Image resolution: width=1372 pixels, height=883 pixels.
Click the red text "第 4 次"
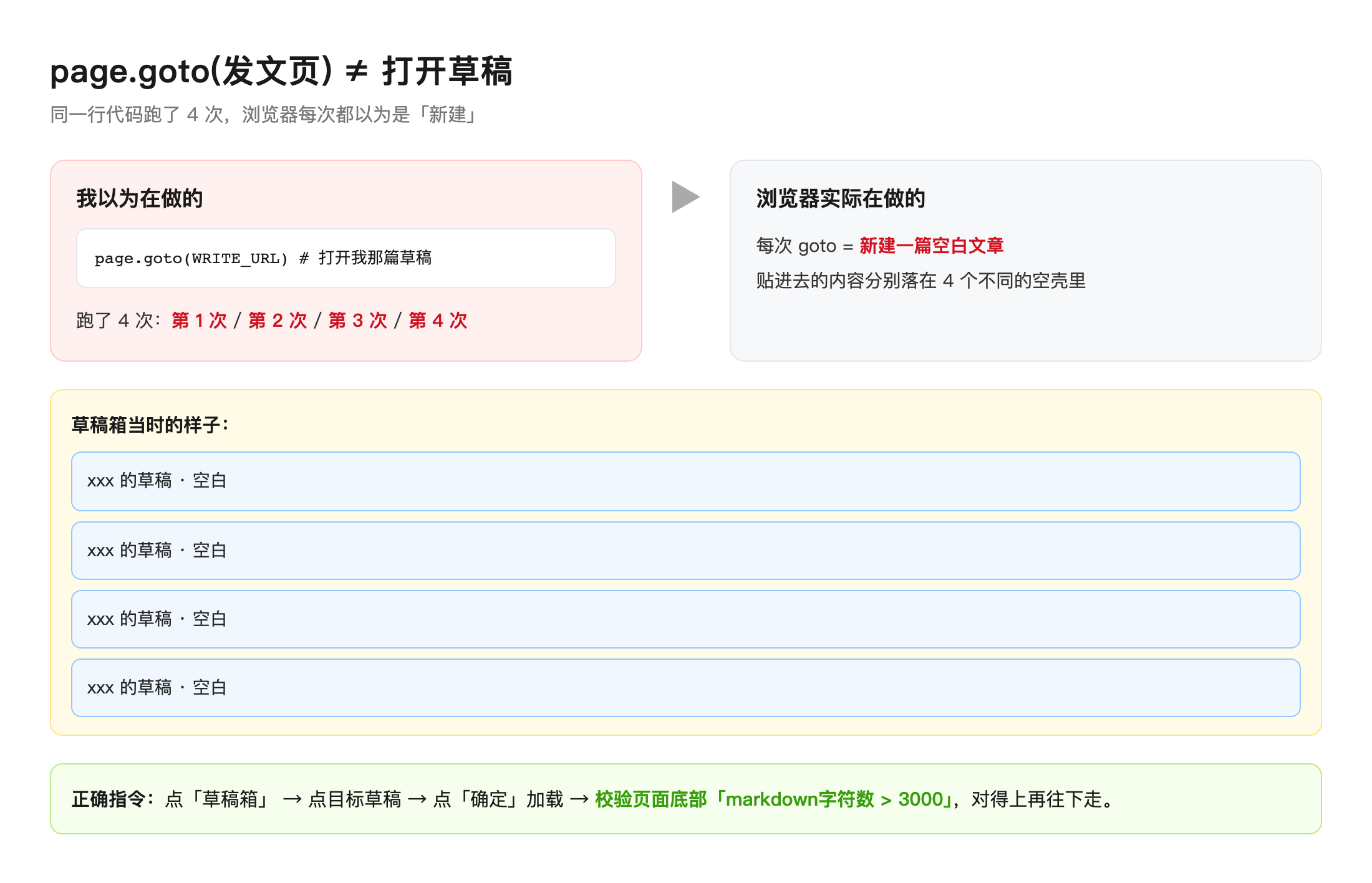tap(438, 321)
